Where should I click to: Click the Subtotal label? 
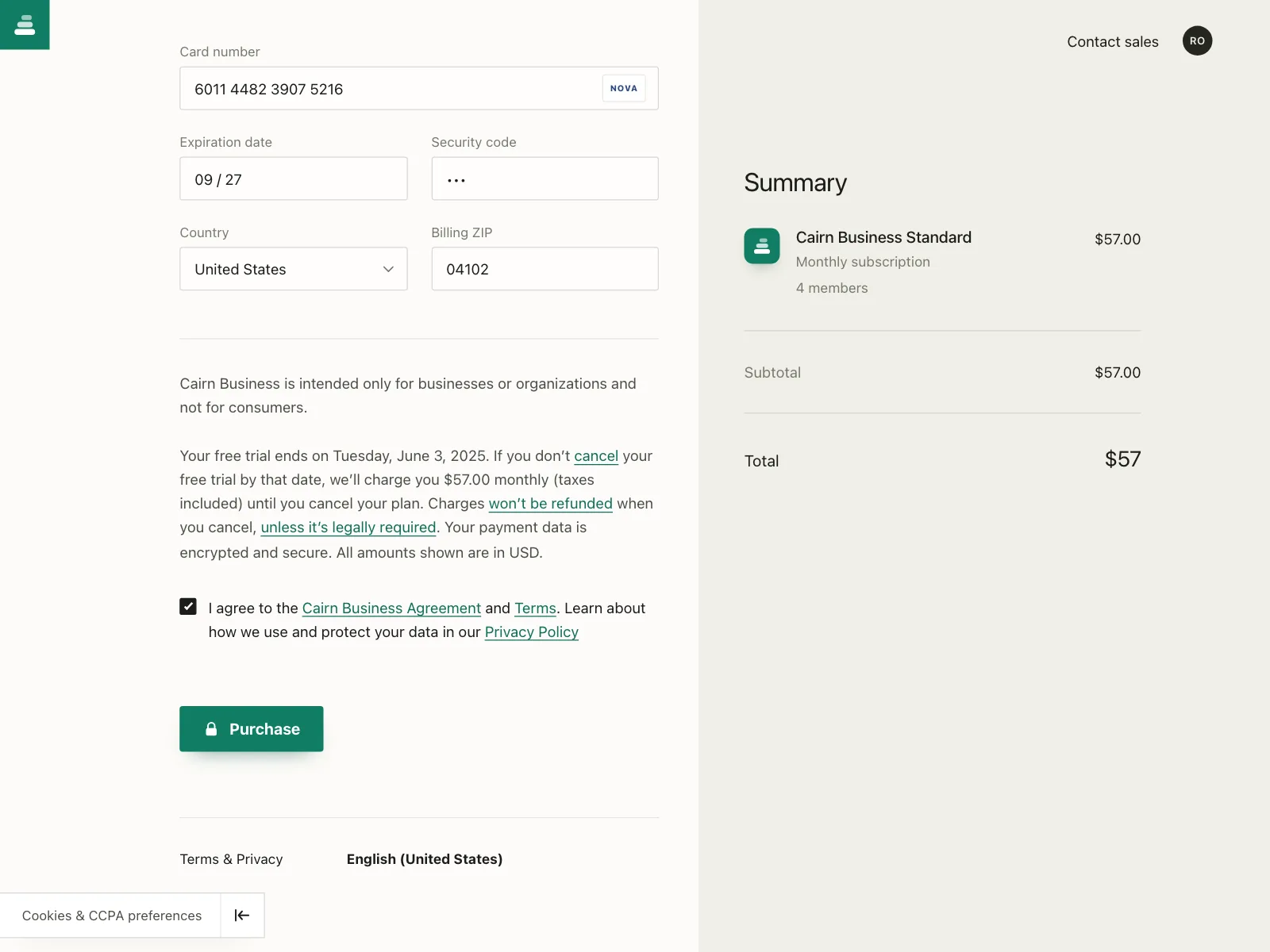click(x=772, y=373)
